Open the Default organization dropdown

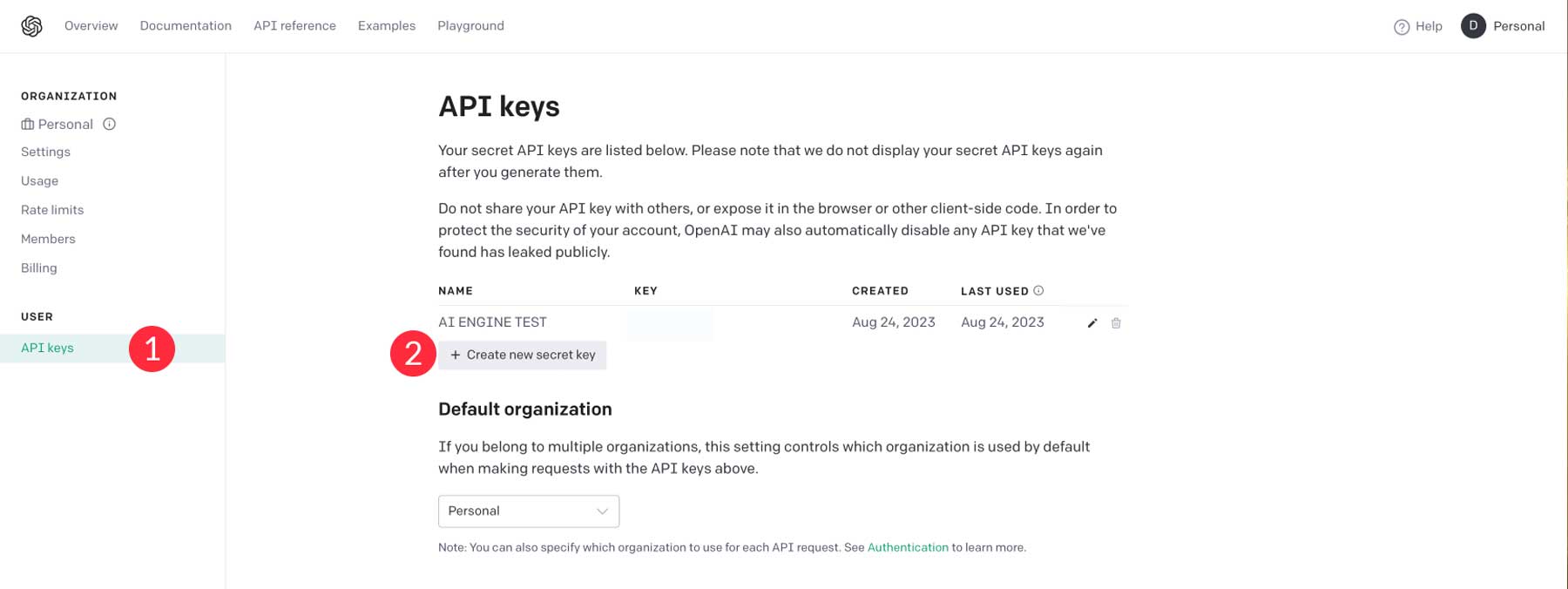coord(528,511)
